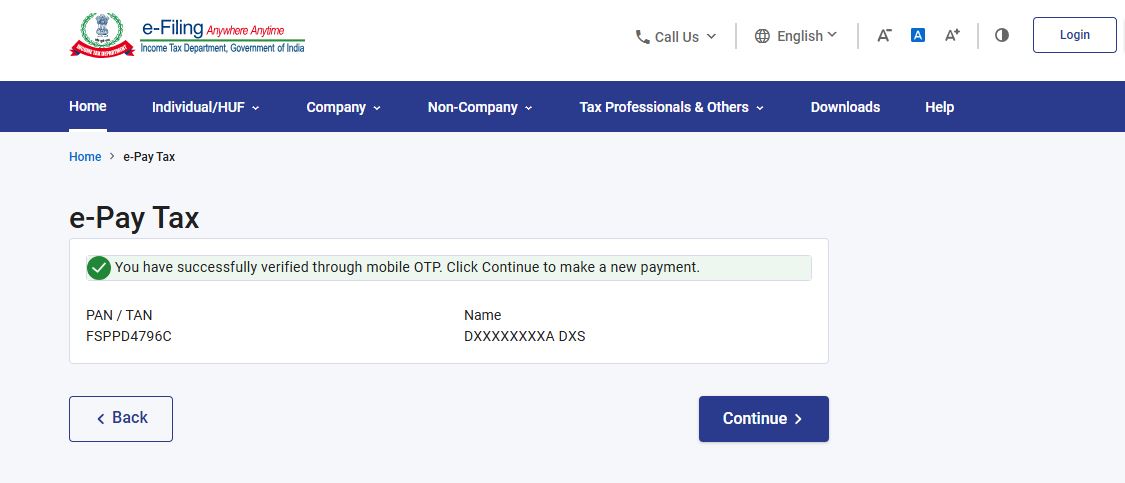Decrease font size with A- icon
1125x483 pixels.
[884, 35]
